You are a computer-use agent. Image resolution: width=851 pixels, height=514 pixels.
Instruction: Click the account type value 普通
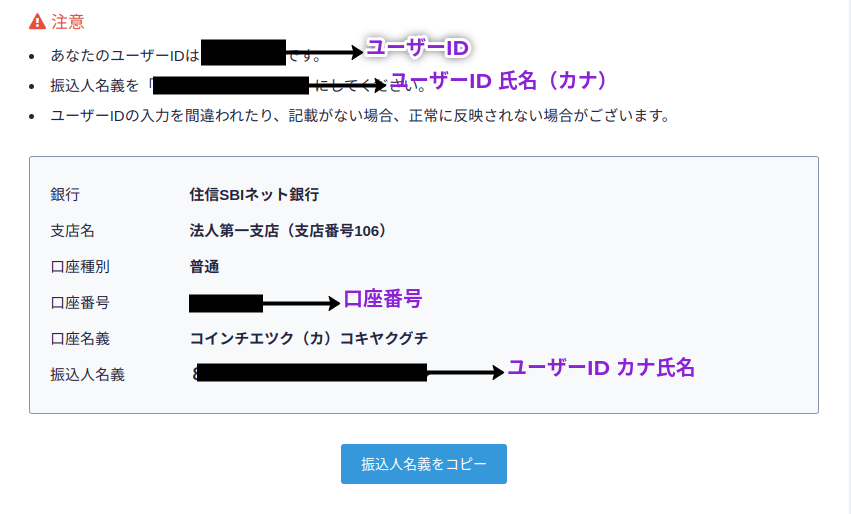coord(204,266)
